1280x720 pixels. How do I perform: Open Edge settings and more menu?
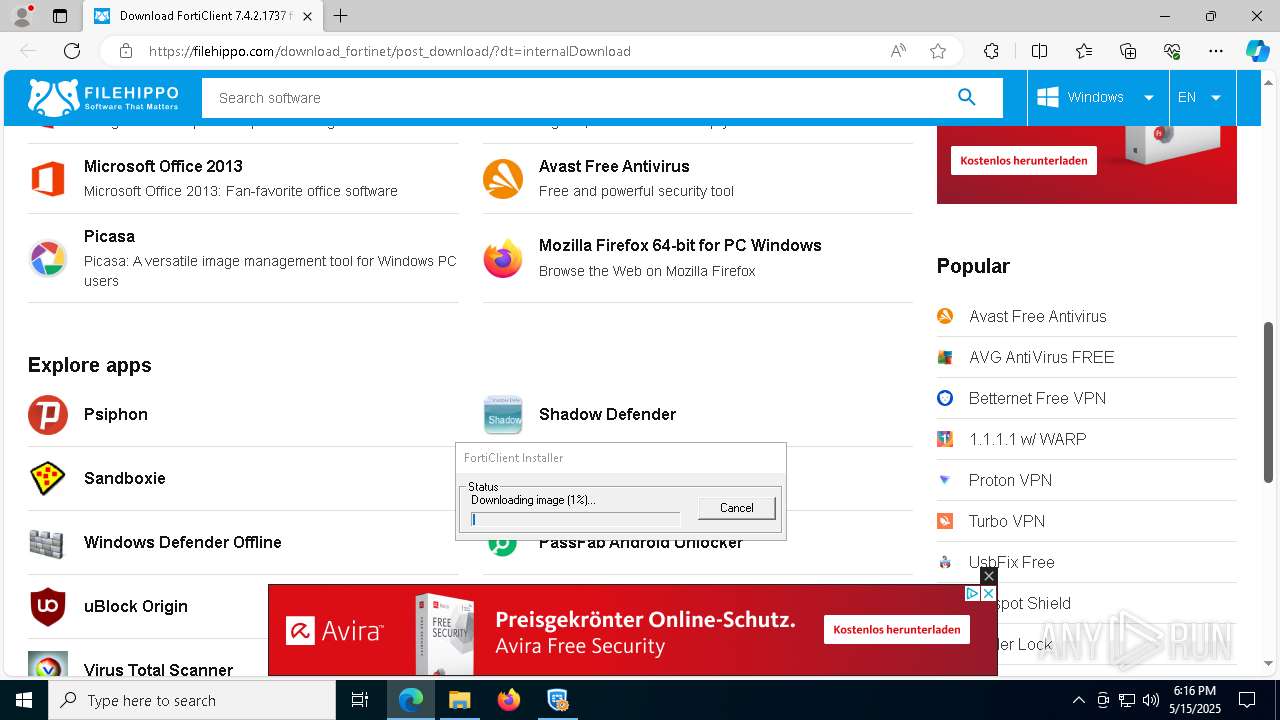click(1216, 51)
